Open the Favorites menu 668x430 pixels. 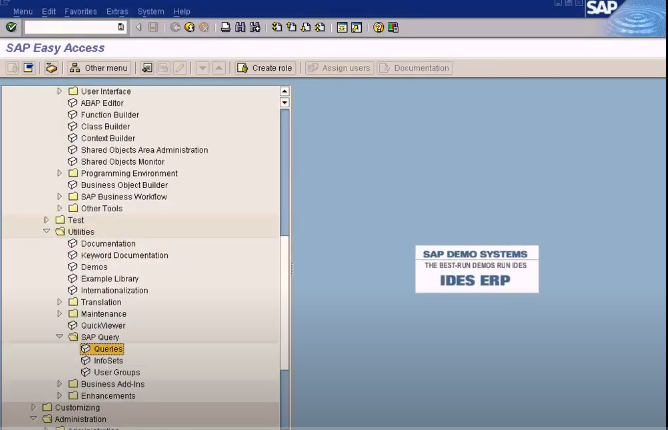click(x=81, y=12)
